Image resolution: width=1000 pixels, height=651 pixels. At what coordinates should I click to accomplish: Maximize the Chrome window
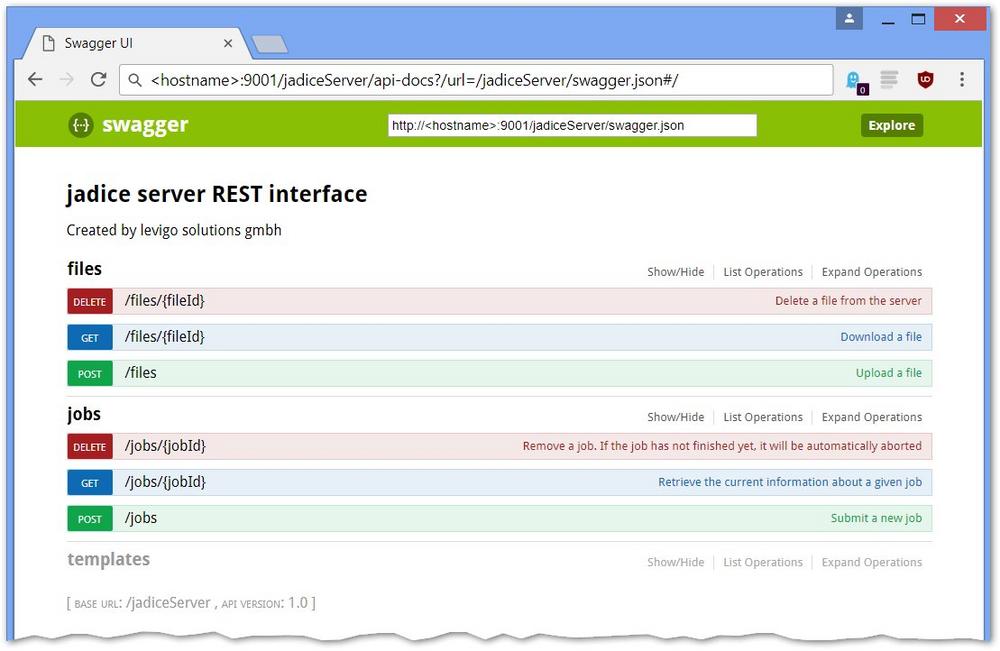[x=918, y=19]
